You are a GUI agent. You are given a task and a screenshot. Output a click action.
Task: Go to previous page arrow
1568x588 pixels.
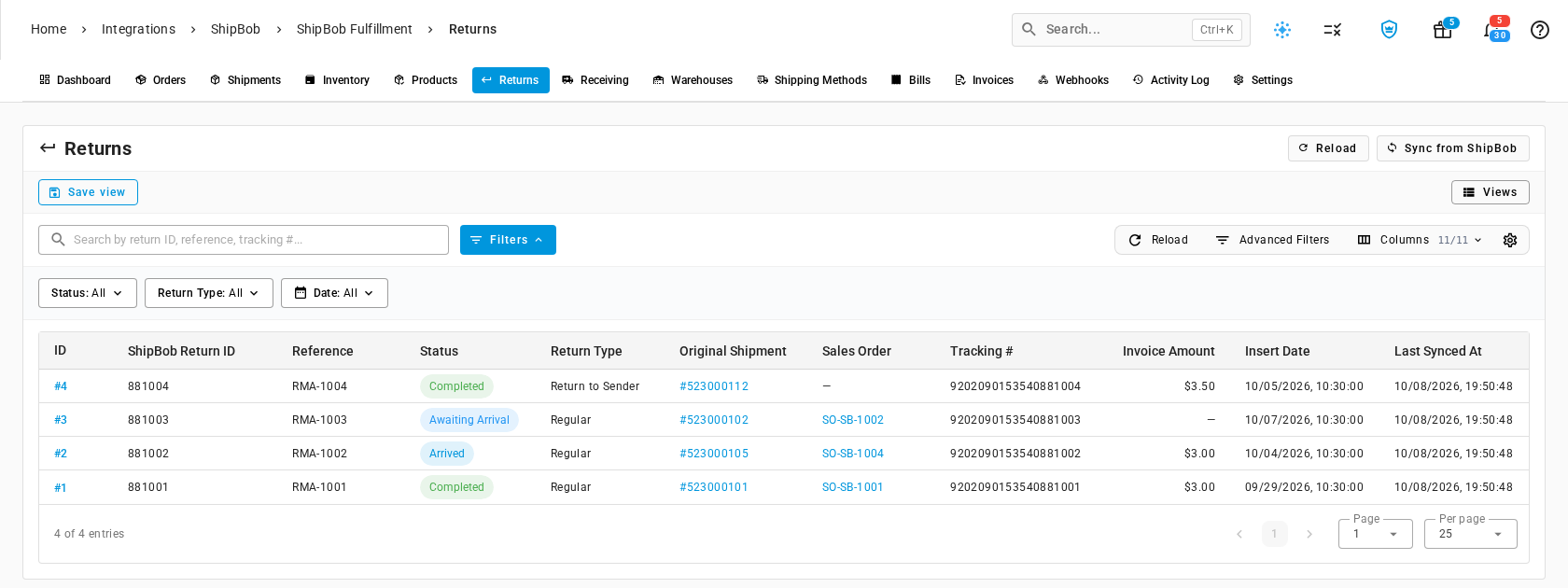[x=1239, y=534]
